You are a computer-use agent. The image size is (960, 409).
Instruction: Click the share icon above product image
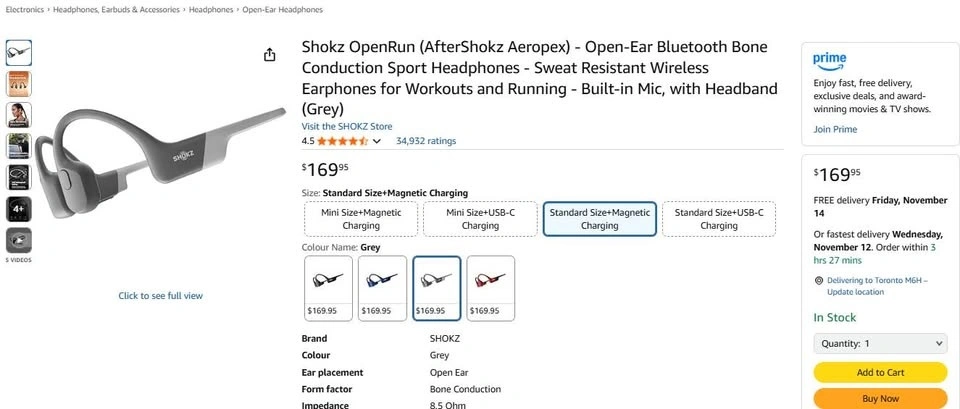pyautogui.click(x=269, y=55)
